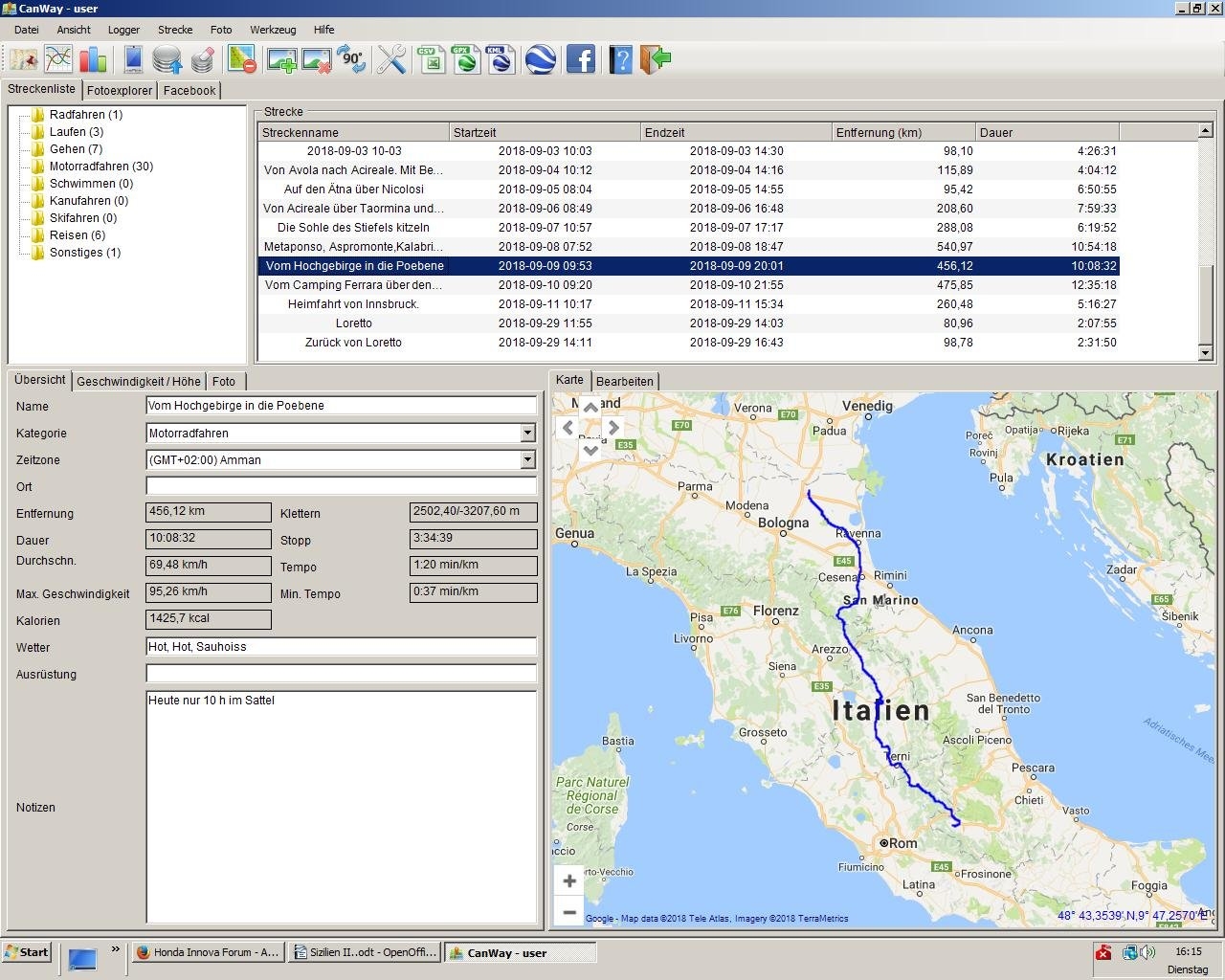Viewport: 1225px width, 980px height.
Task: Open the Kategorie dropdown
Action: coord(527,434)
